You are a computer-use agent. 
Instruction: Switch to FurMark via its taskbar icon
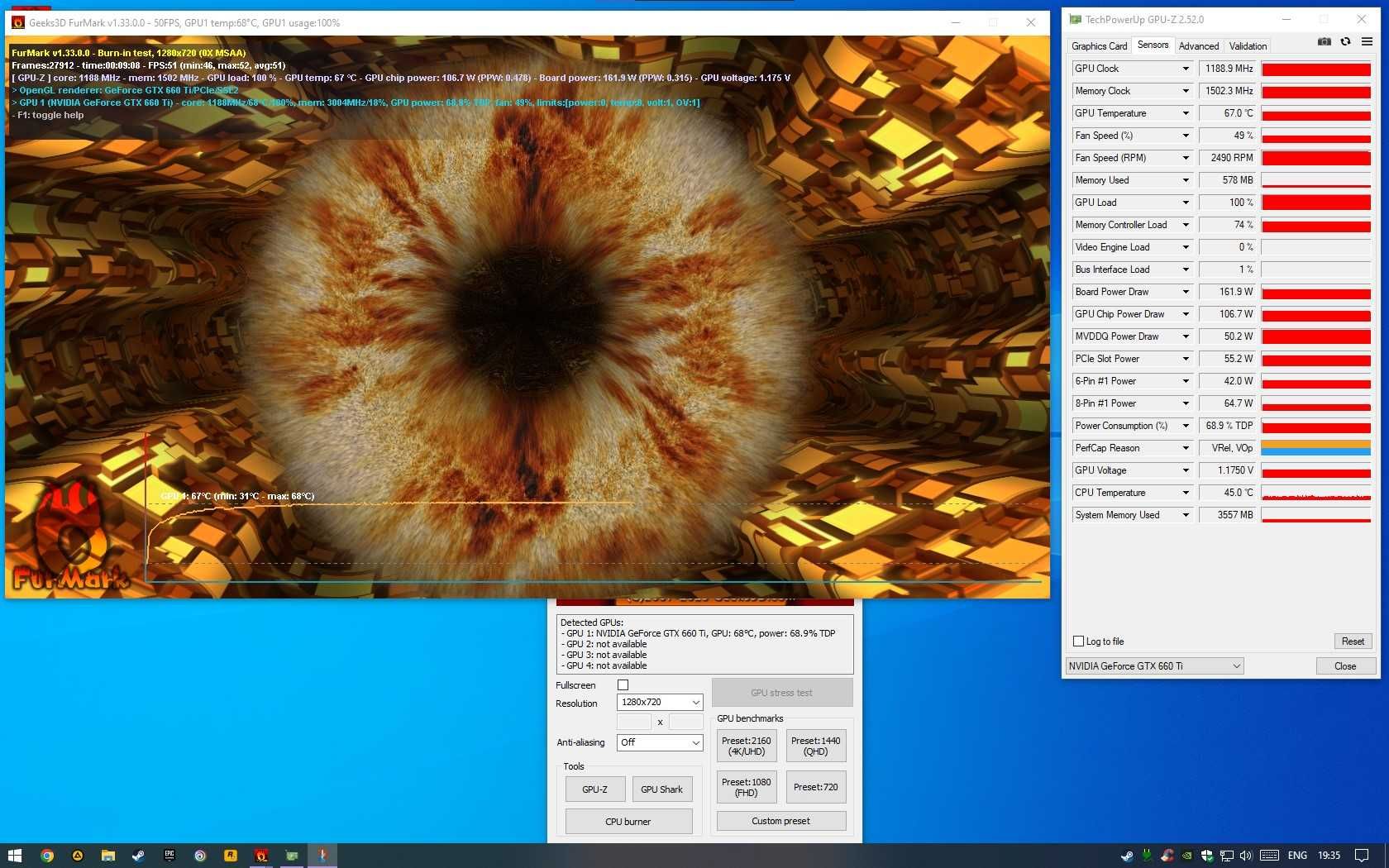pyautogui.click(x=261, y=856)
